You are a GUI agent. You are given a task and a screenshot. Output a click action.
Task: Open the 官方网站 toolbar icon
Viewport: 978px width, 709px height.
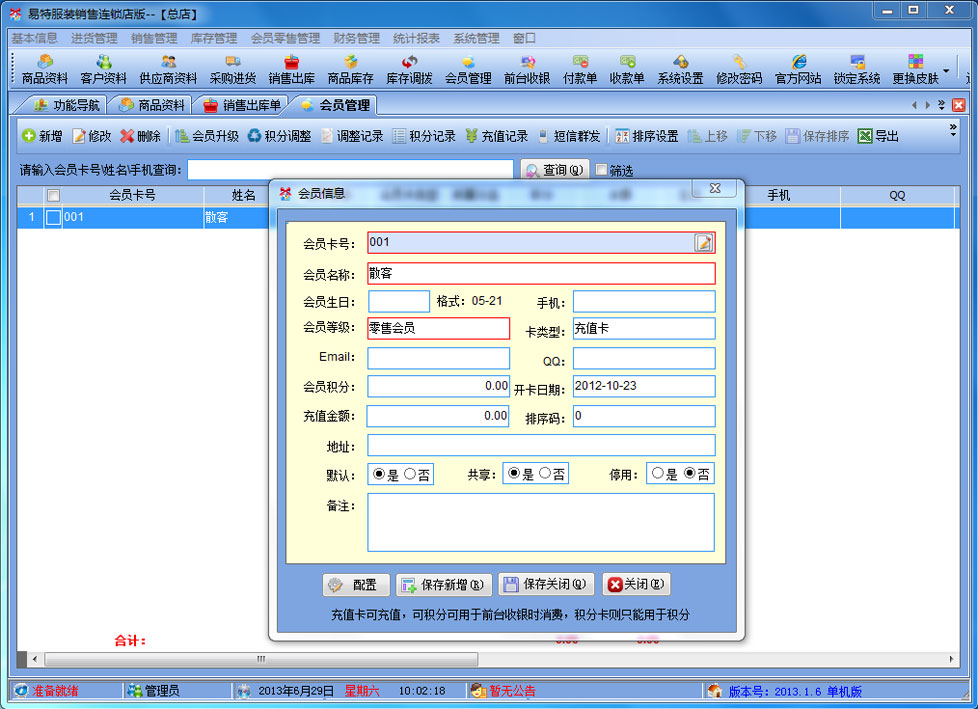point(798,69)
